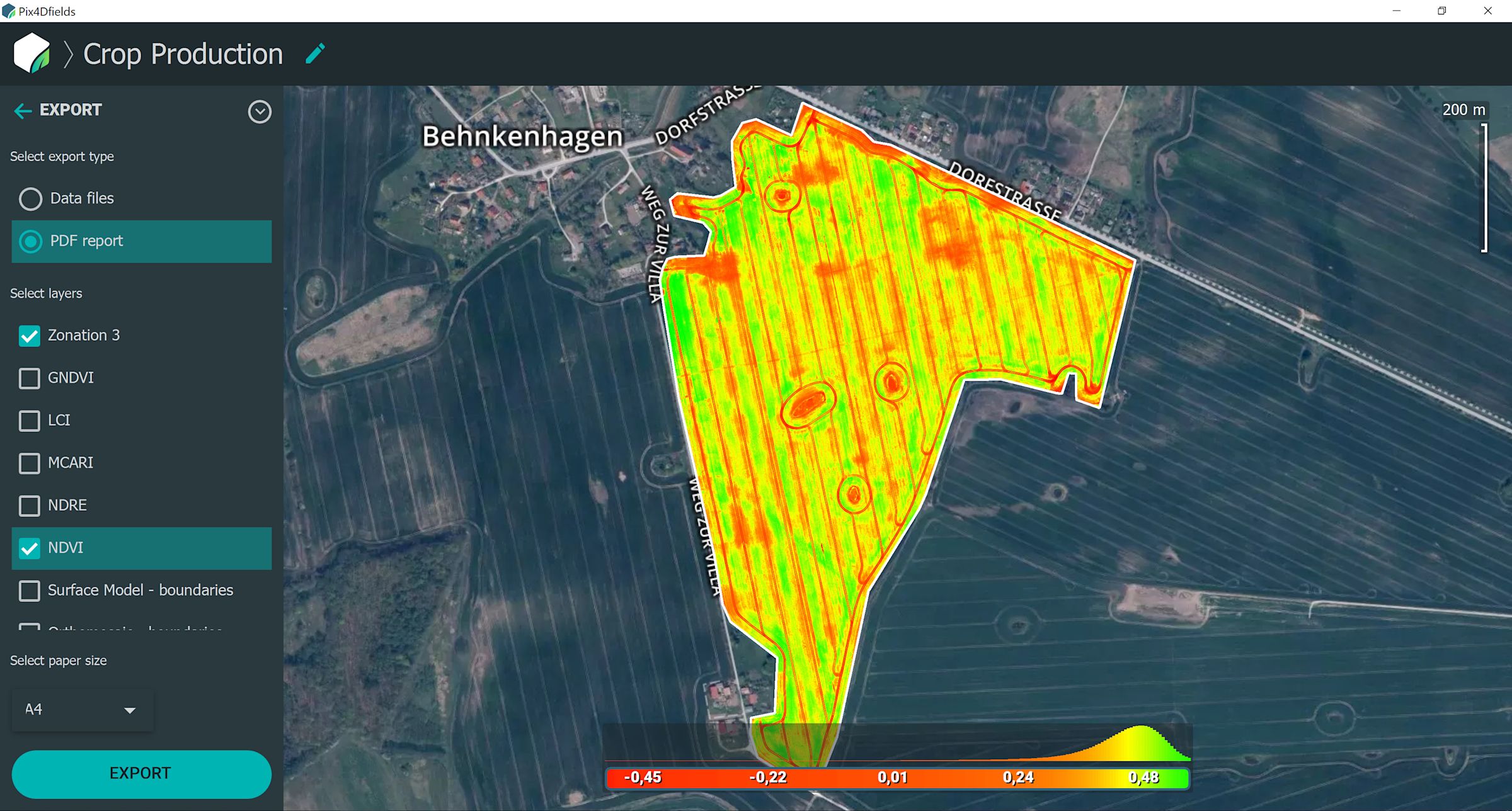This screenshot has height=811, width=1512.
Task: Expand the A4 selector to change paper size
Action: [x=129, y=710]
